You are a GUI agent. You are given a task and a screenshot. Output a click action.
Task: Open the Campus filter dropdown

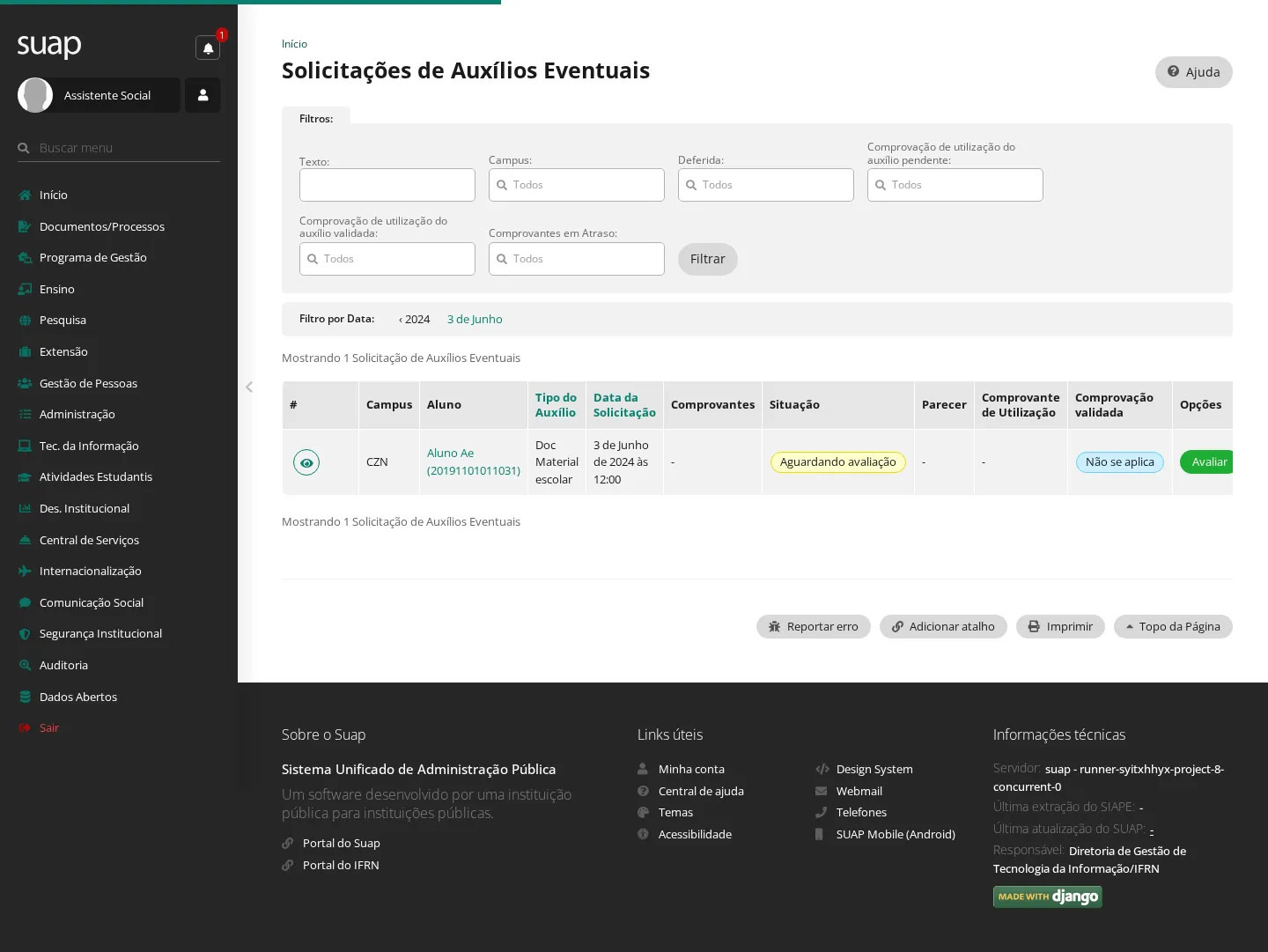click(577, 185)
